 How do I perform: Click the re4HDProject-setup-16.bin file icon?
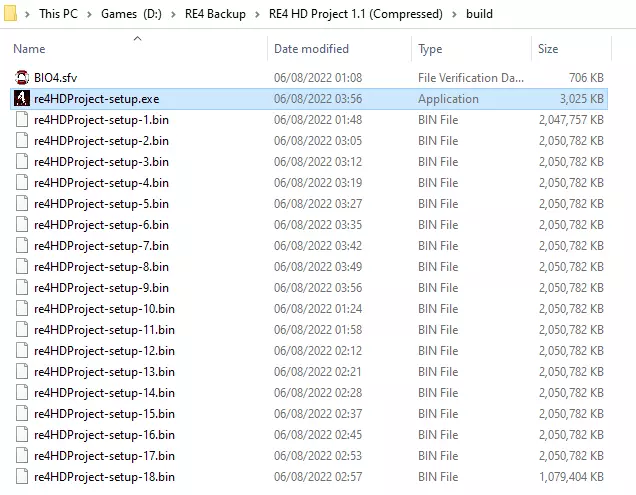(x=22, y=435)
